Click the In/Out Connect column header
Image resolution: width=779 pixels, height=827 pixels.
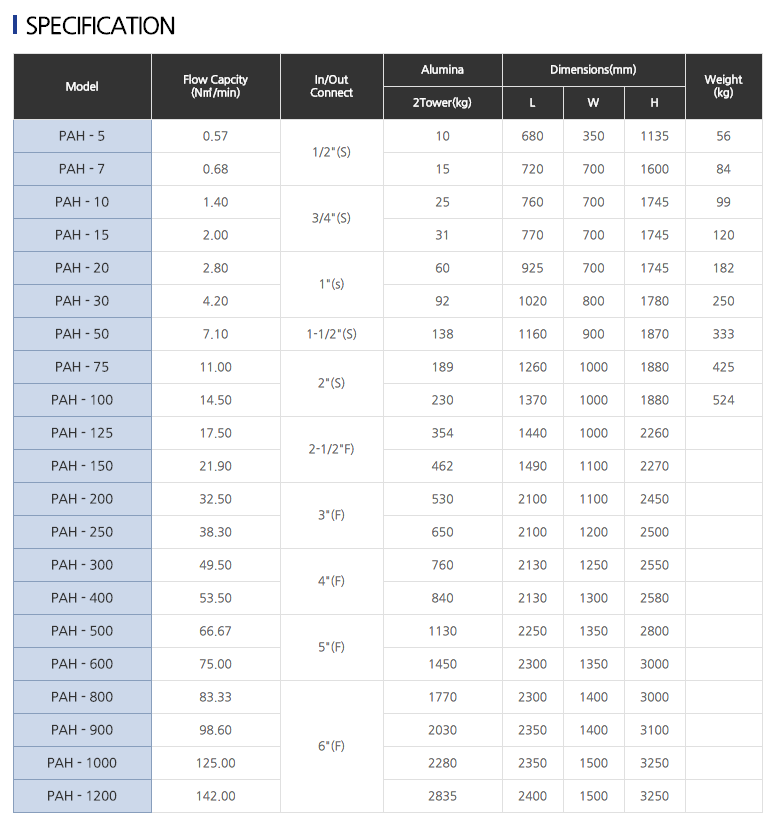tap(331, 86)
